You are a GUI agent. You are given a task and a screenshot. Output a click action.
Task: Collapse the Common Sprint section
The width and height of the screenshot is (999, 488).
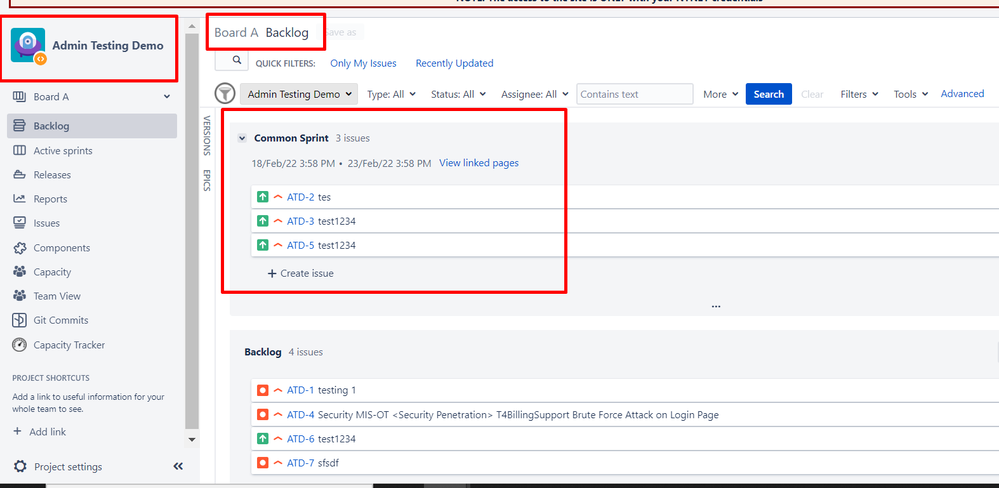[x=242, y=138]
